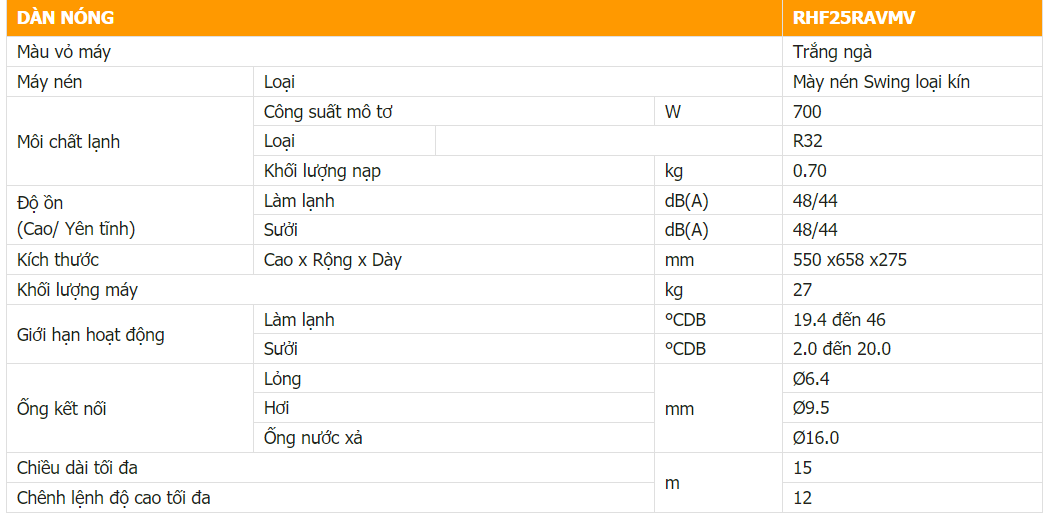The height and width of the screenshot is (521, 1045).
Task: Click the Cao x Rộng x Dày cell
Action: click(x=333, y=260)
